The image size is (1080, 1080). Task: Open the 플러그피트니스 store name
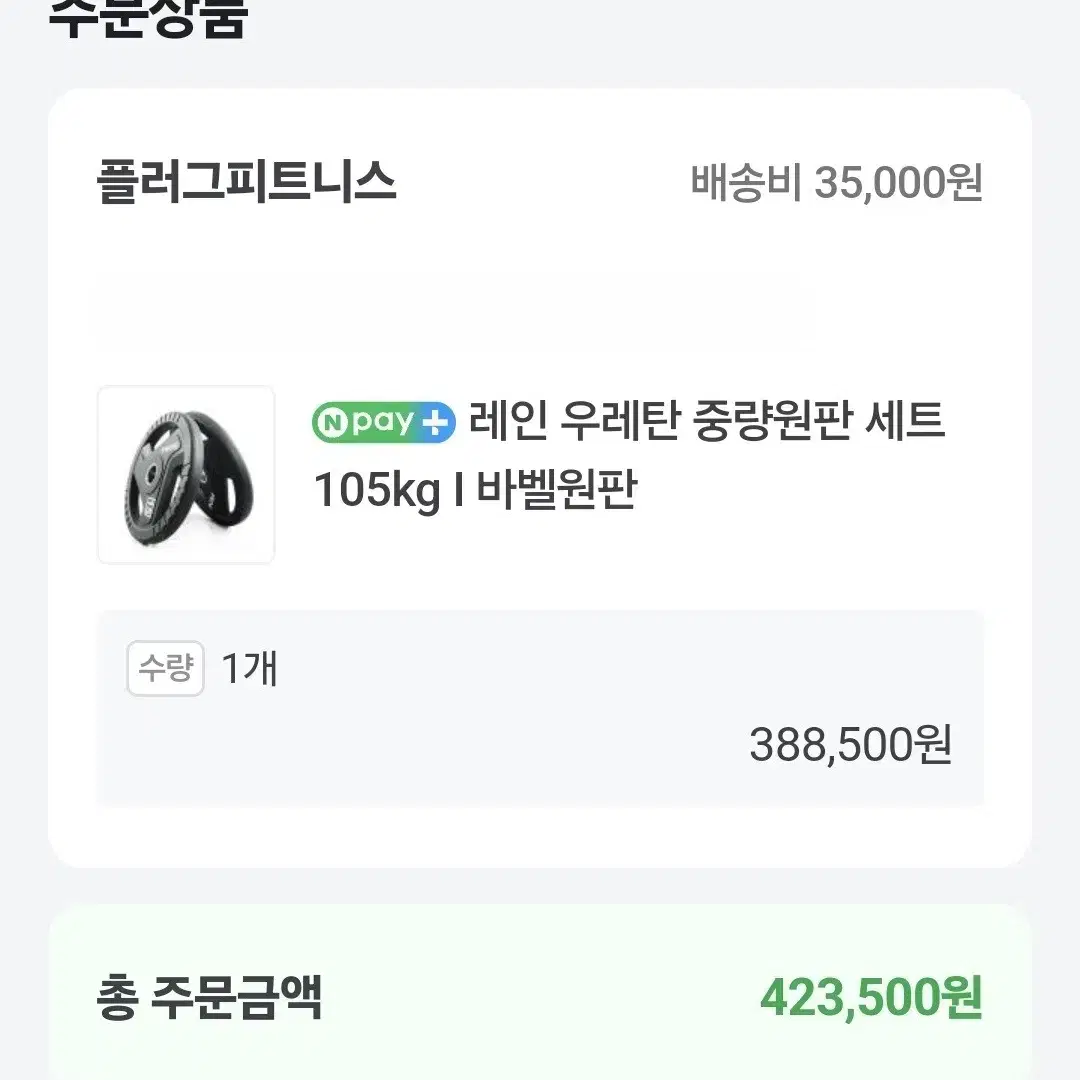click(247, 182)
